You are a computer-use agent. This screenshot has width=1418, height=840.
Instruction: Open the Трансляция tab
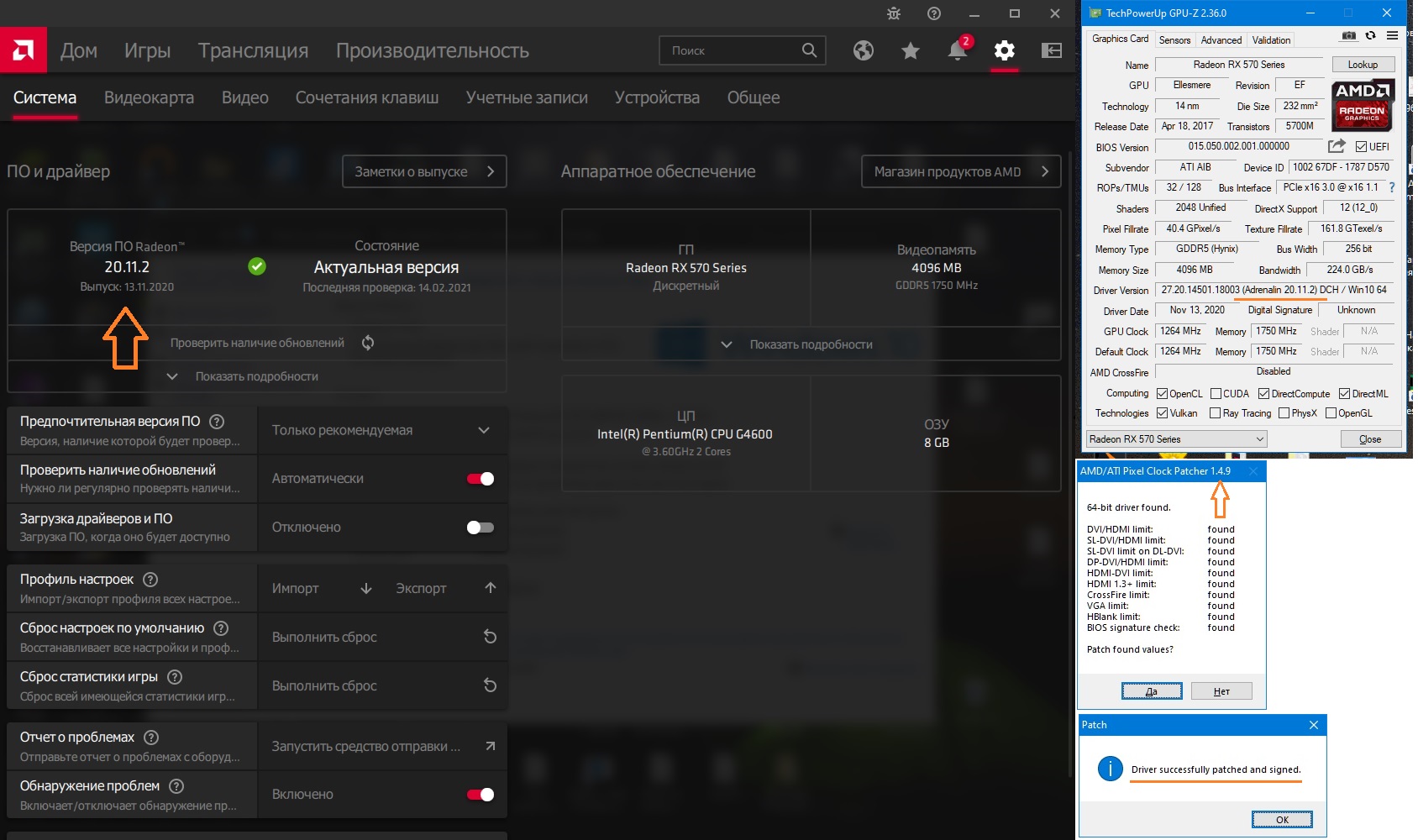pos(254,50)
